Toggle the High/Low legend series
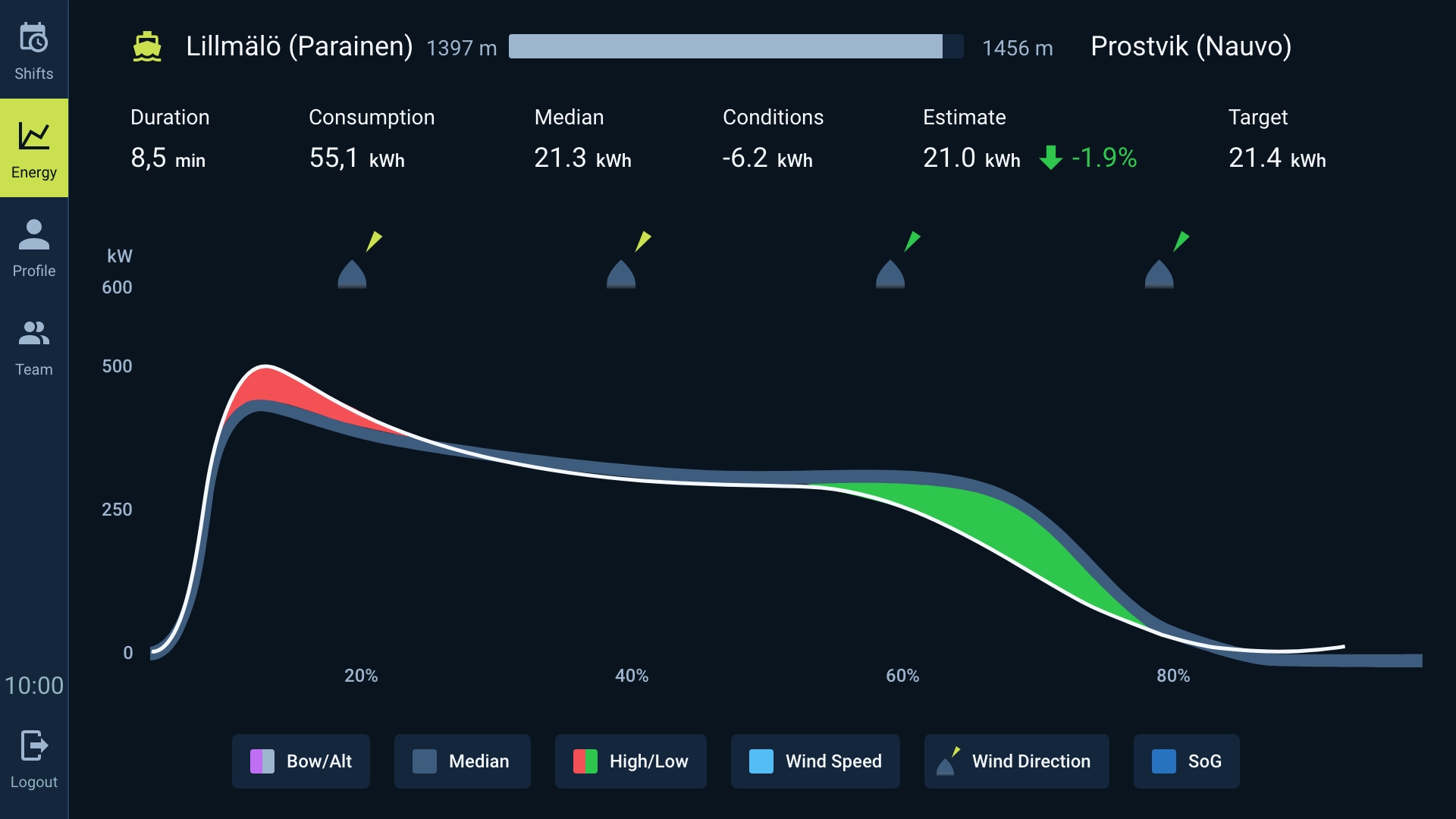This screenshot has width=1456, height=819. 630,761
